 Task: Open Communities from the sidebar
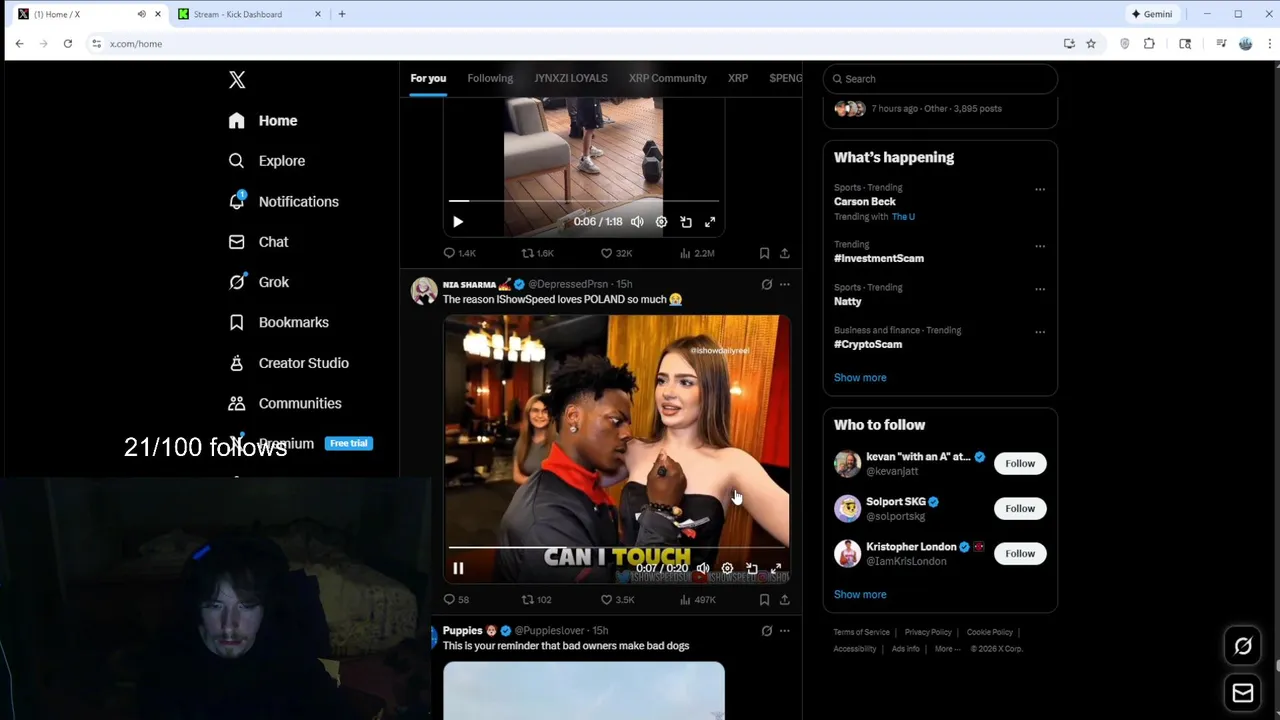[x=284, y=403]
